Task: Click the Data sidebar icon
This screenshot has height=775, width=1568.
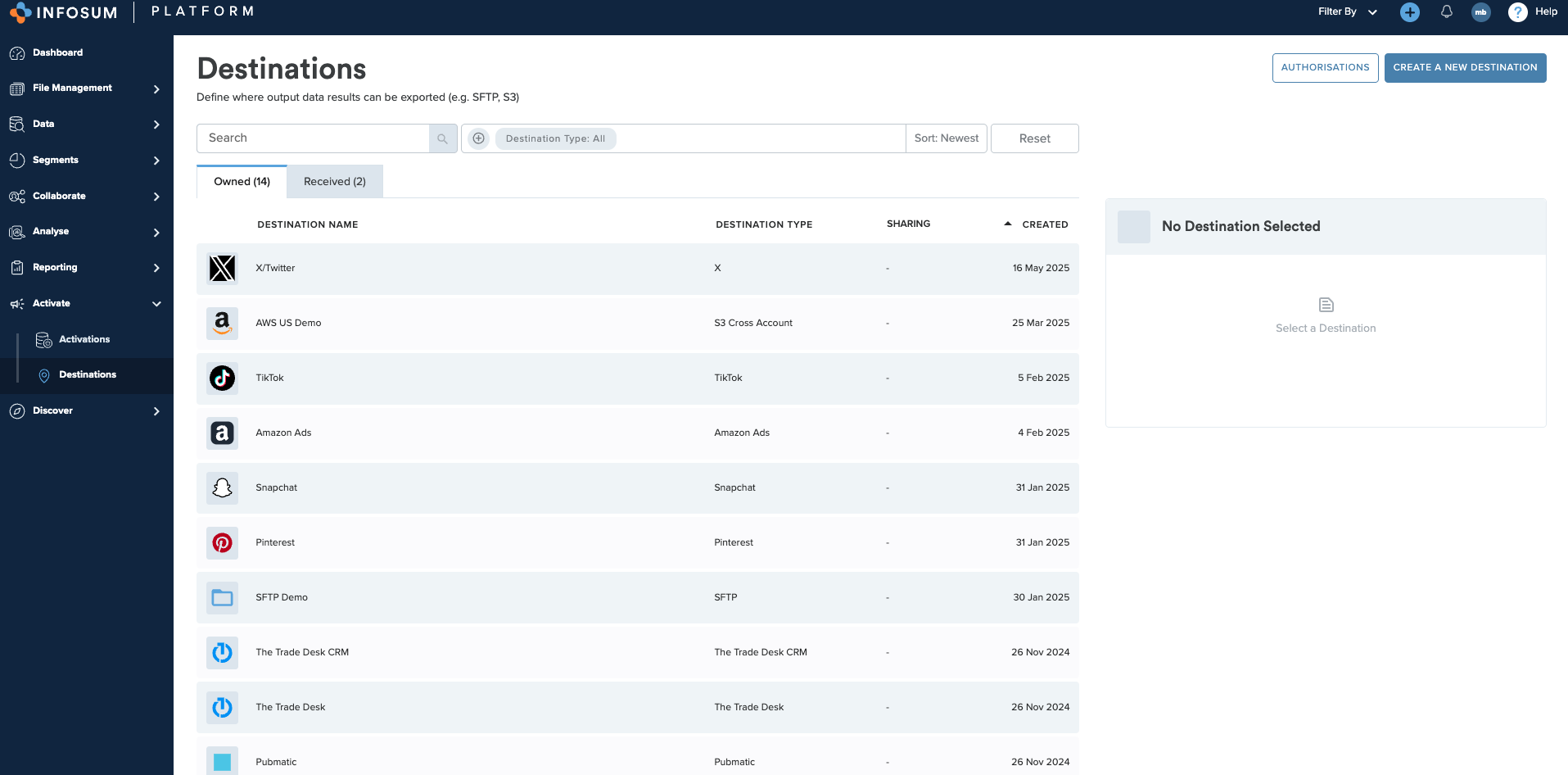Action: coord(17,125)
